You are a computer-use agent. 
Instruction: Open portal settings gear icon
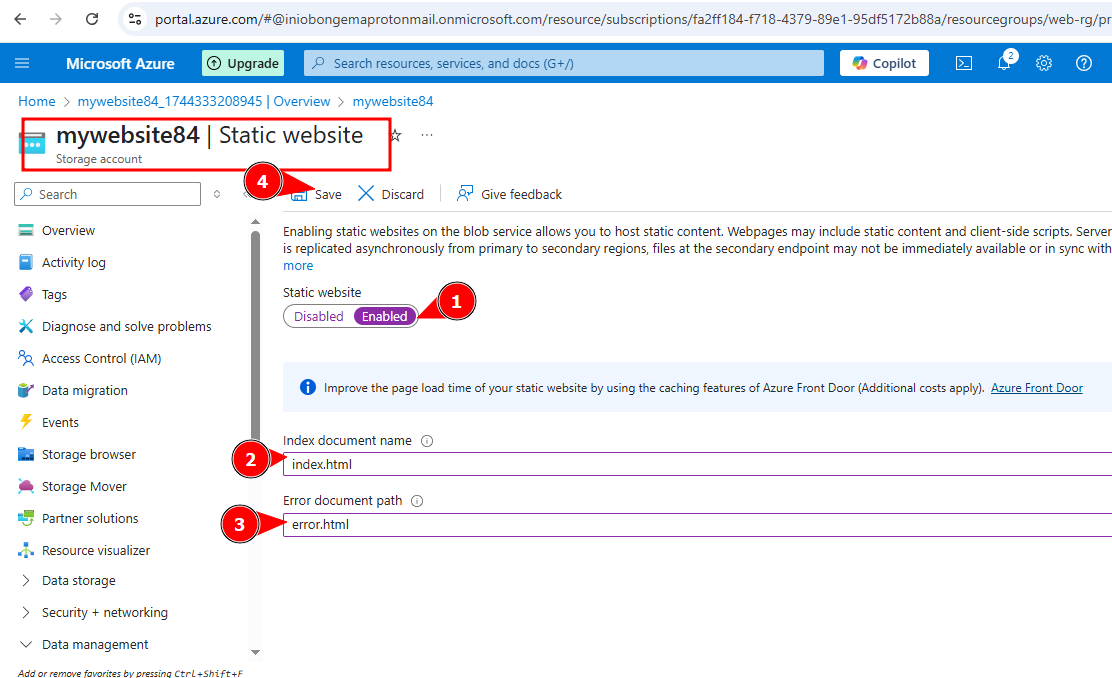coord(1044,63)
